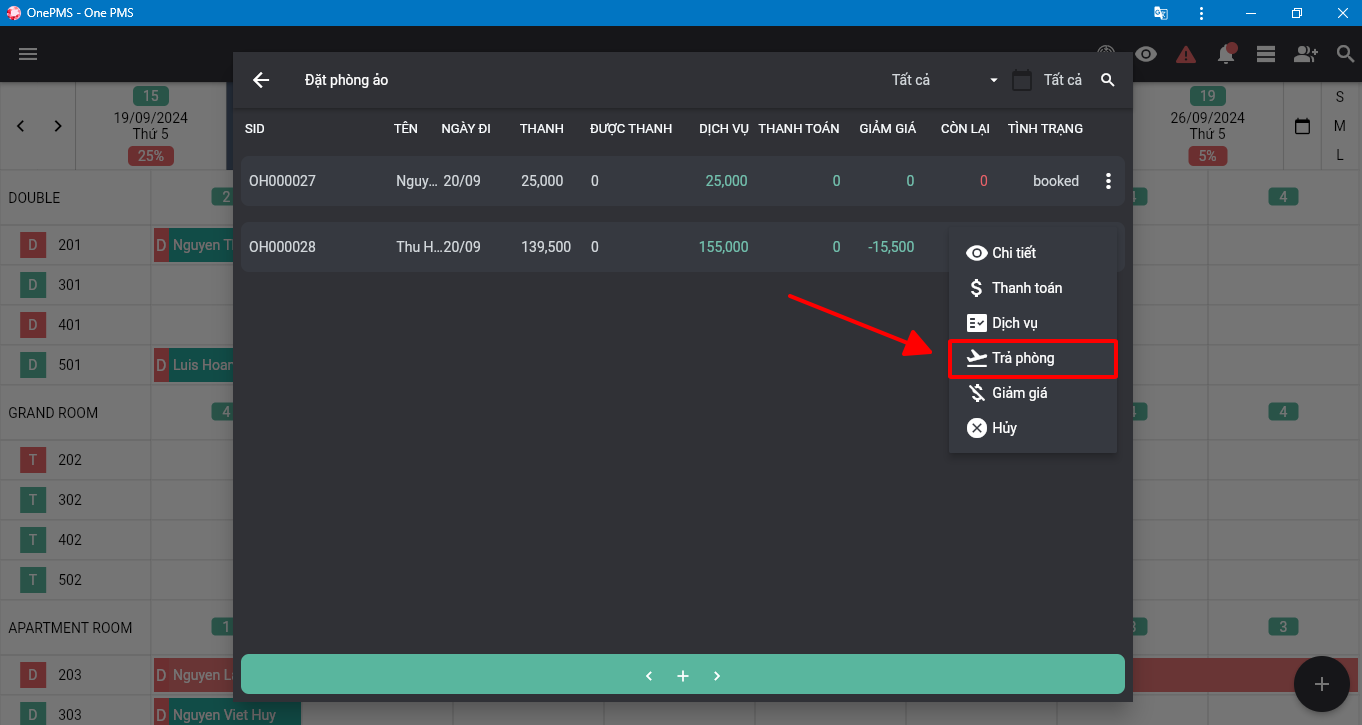The height and width of the screenshot is (725, 1362).
Task: Click the DOUBLE room type label
Action: click(x=34, y=198)
